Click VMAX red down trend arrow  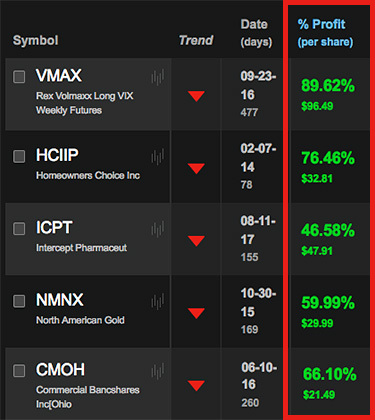[196, 96]
